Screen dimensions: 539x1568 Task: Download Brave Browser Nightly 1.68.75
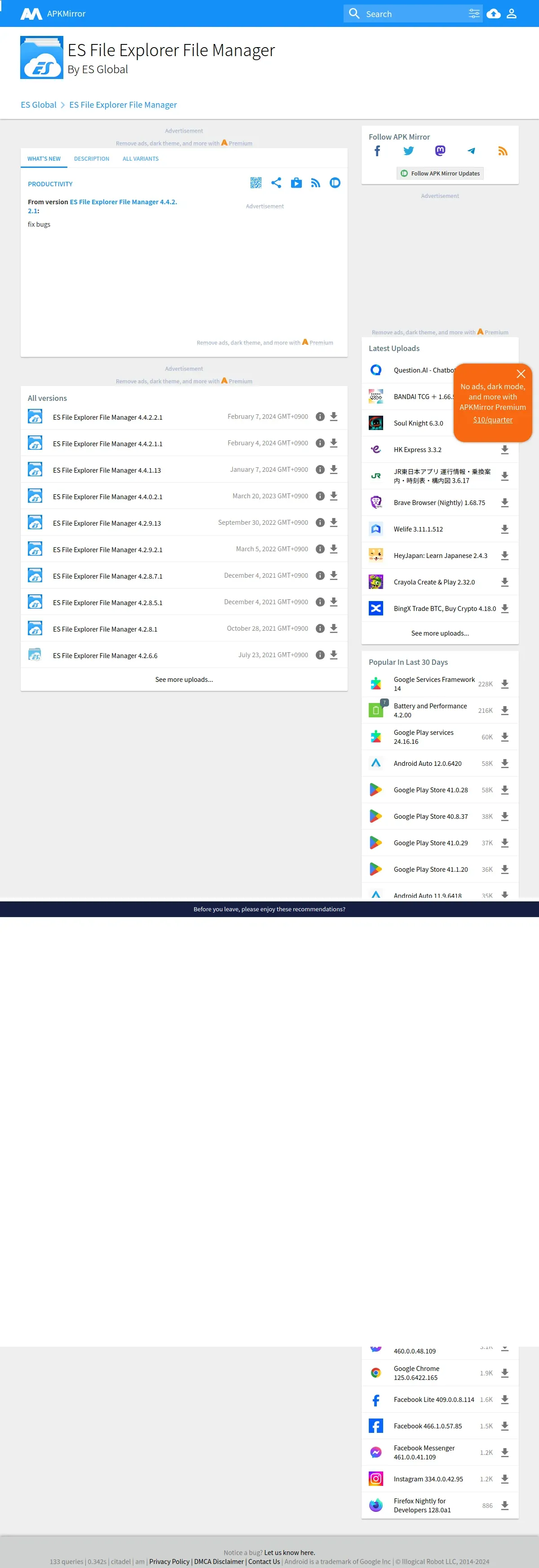pyautogui.click(x=505, y=503)
